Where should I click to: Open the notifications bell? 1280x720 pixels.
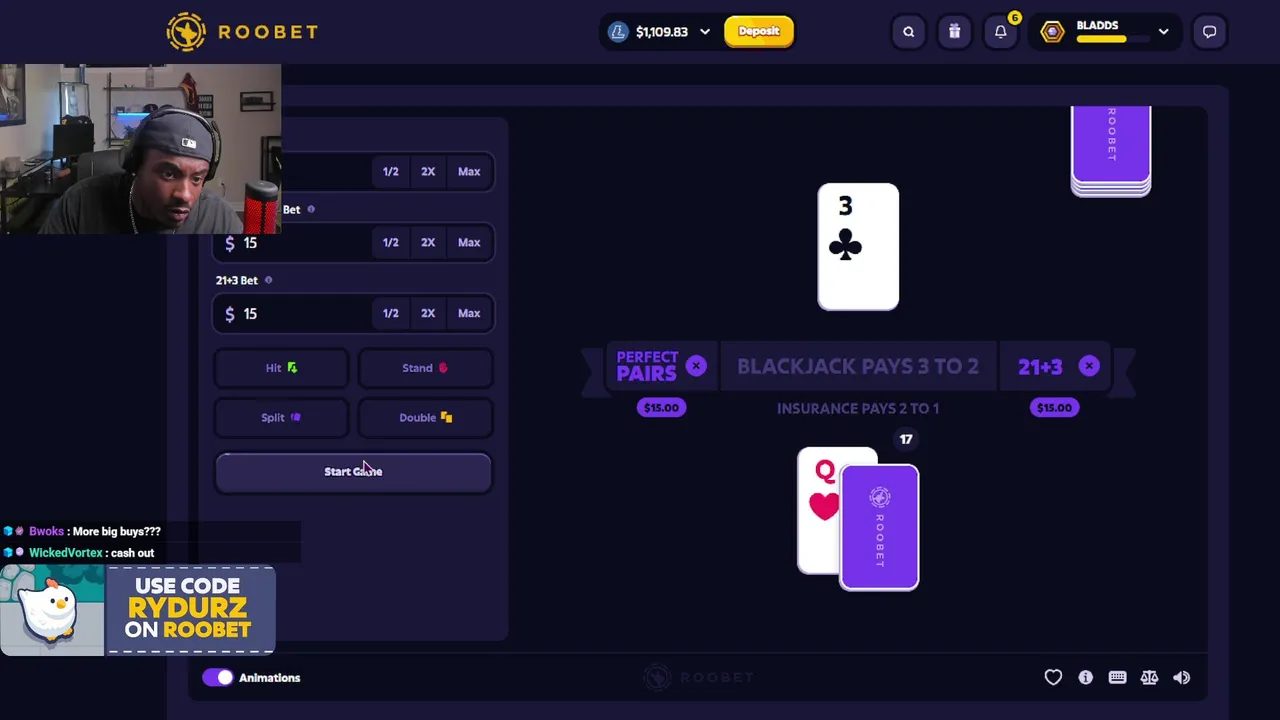click(1000, 32)
